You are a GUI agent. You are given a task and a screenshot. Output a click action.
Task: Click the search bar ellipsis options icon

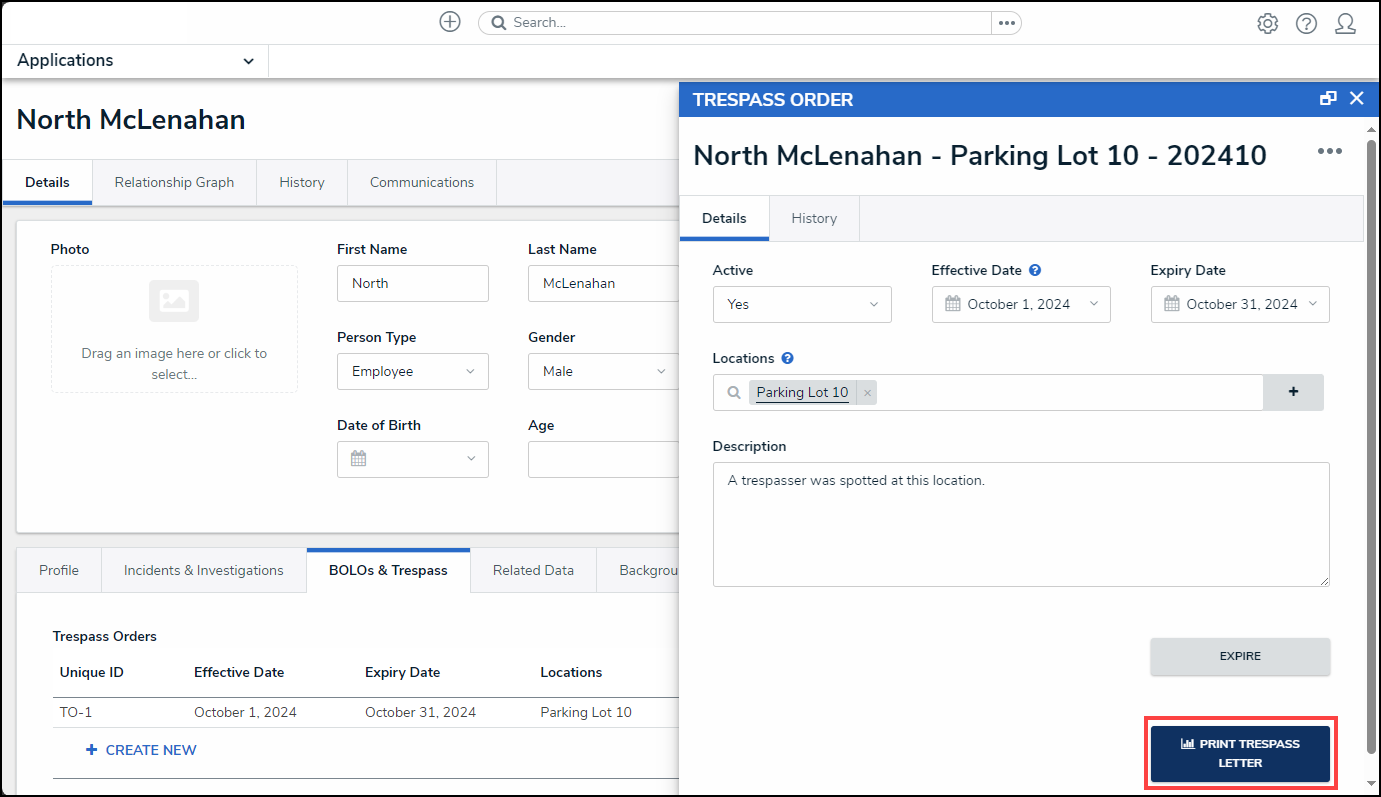tap(1006, 23)
